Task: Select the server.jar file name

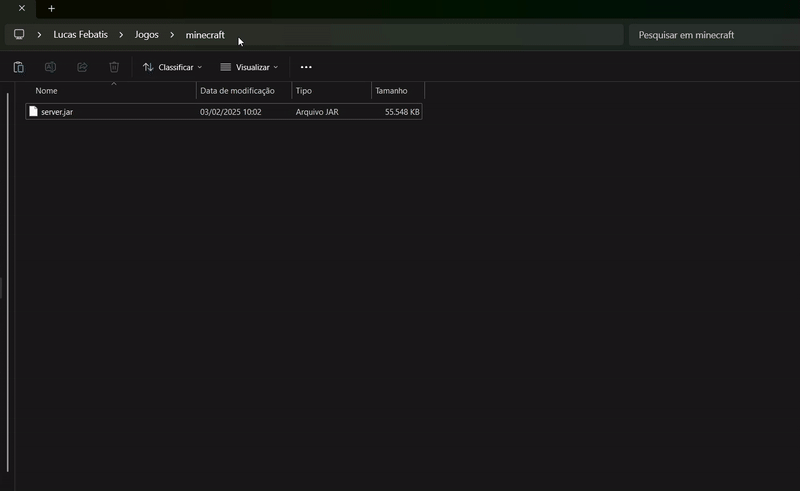Action: click(x=57, y=112)
